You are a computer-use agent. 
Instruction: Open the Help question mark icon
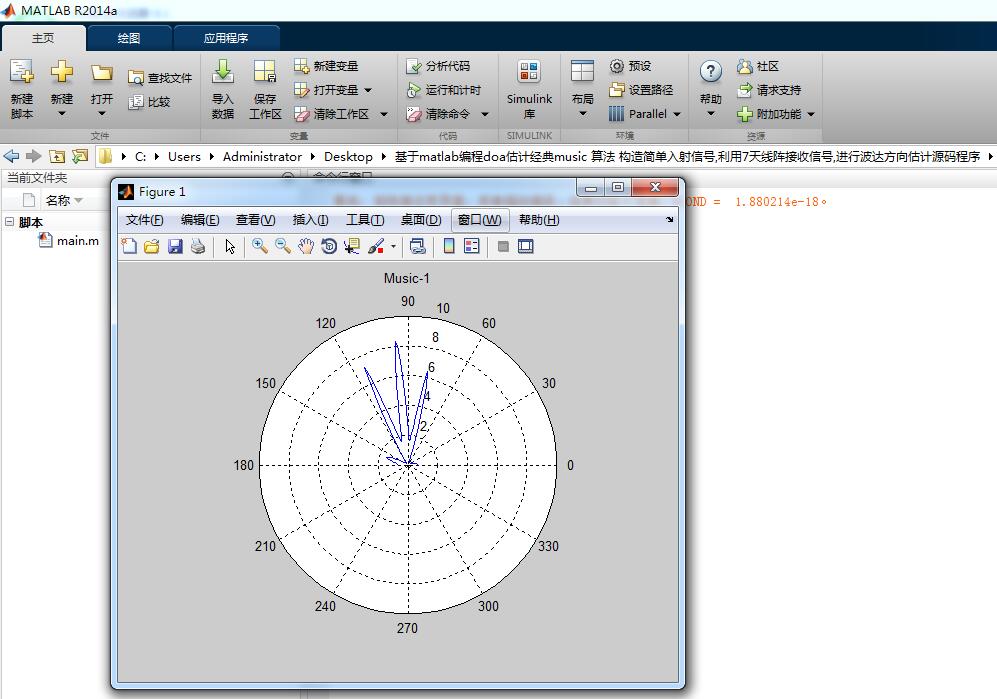tap(711, 71)
